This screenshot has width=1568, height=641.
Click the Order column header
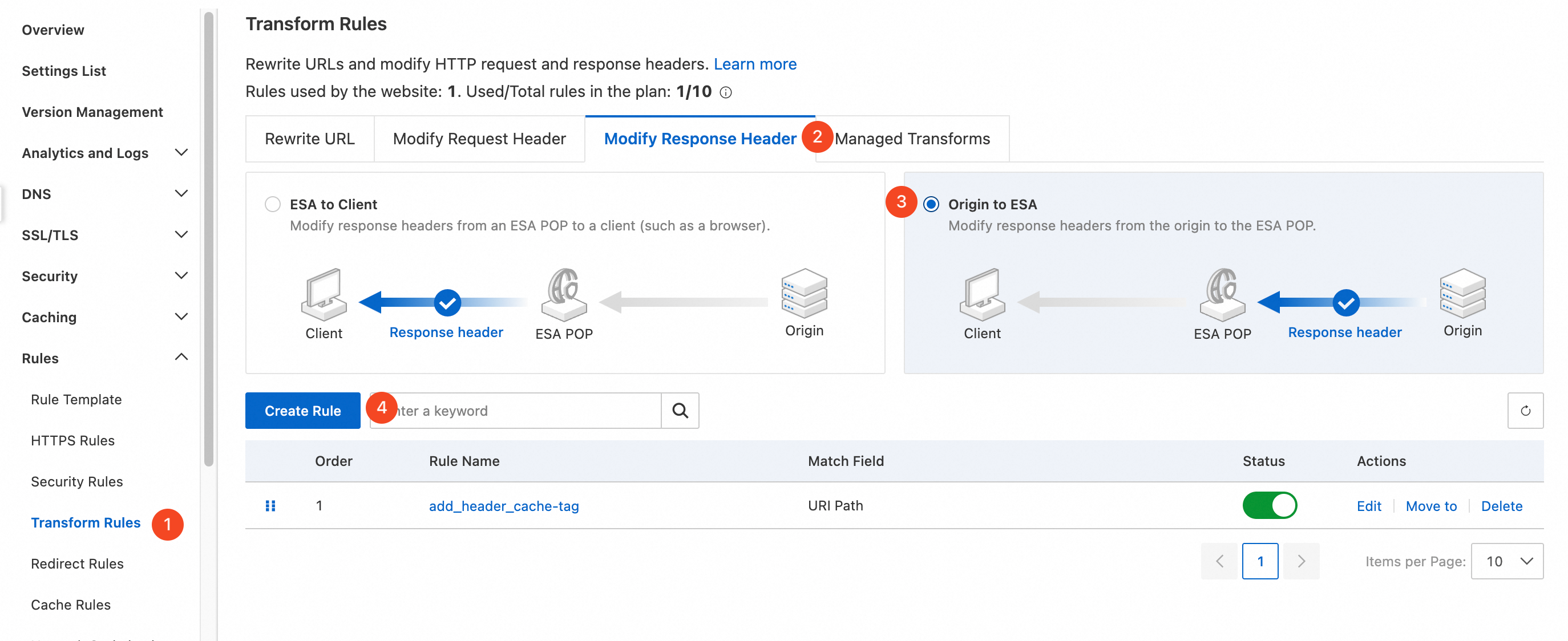[334, 461]
